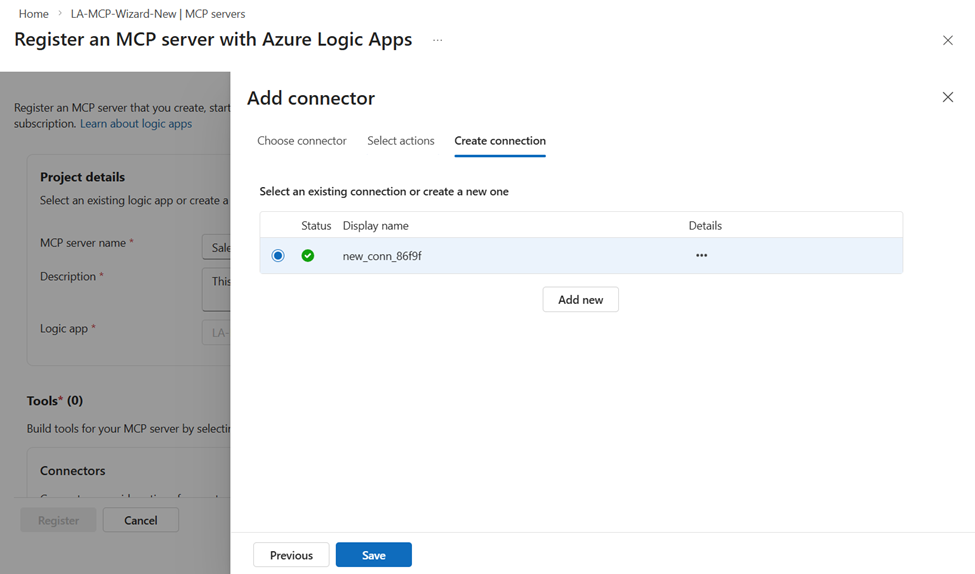Save the connector configuration
Screen dimensions: 975x574
pos(374,555)
